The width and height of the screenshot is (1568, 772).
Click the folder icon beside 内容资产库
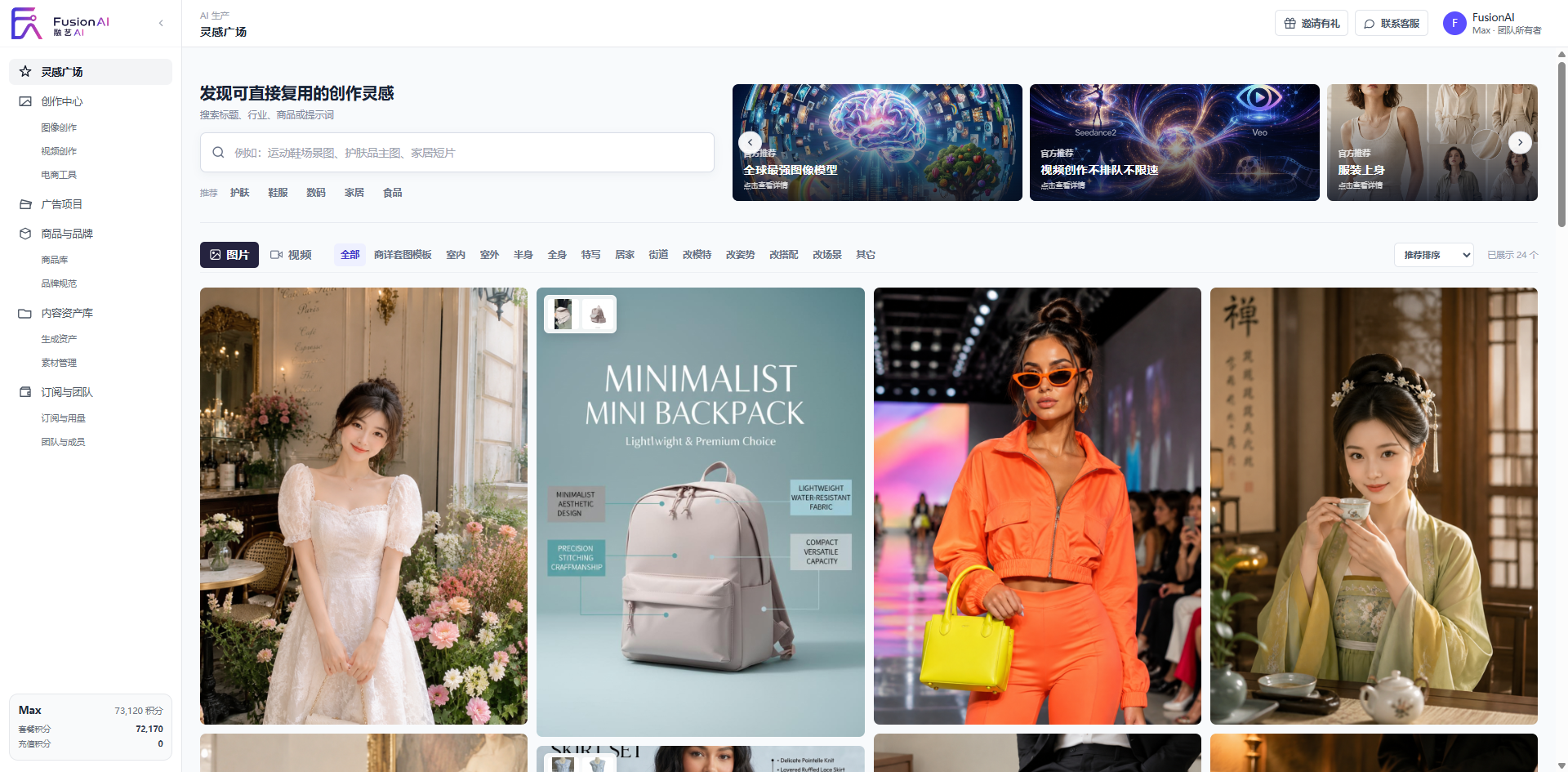click(x=25, y=313)
